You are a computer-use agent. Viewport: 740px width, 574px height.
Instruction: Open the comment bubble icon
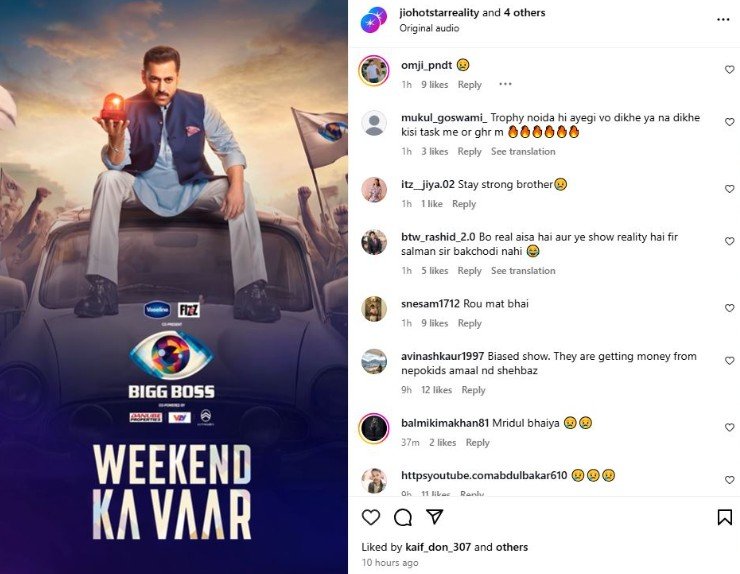coord(403,517)
